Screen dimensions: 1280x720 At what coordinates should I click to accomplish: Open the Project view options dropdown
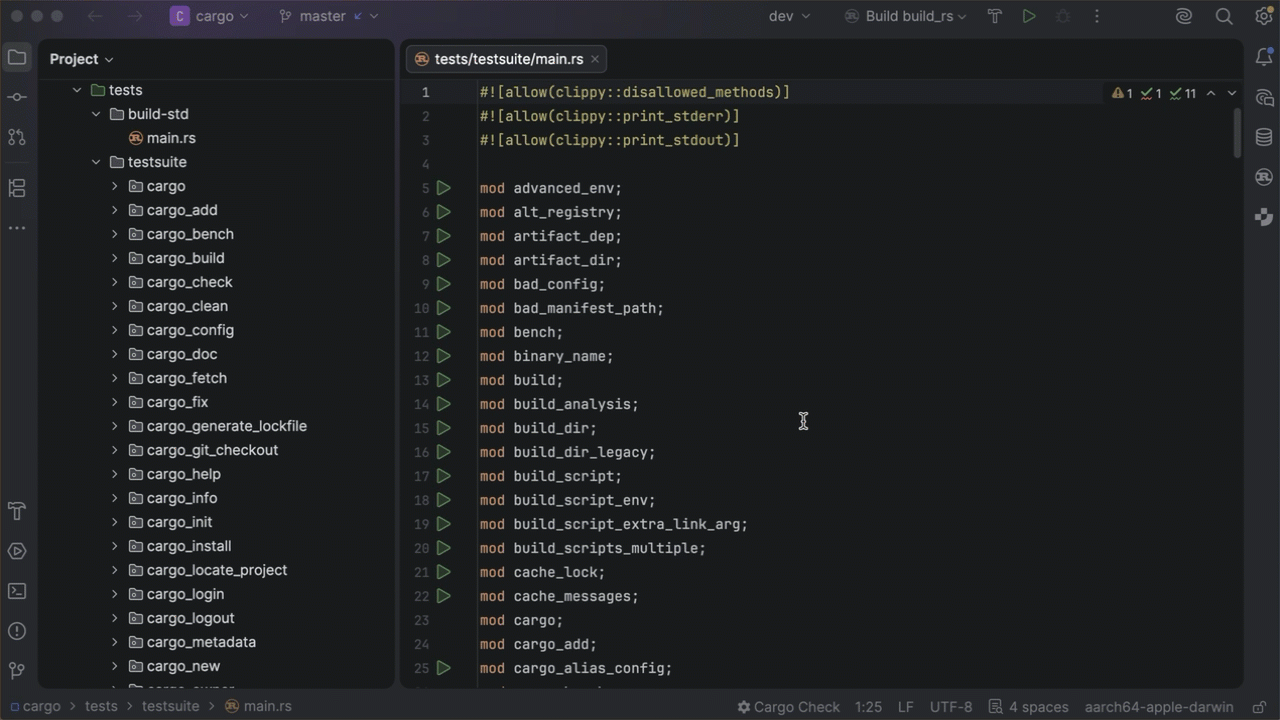pyautogui.click(x=82, y=59)
